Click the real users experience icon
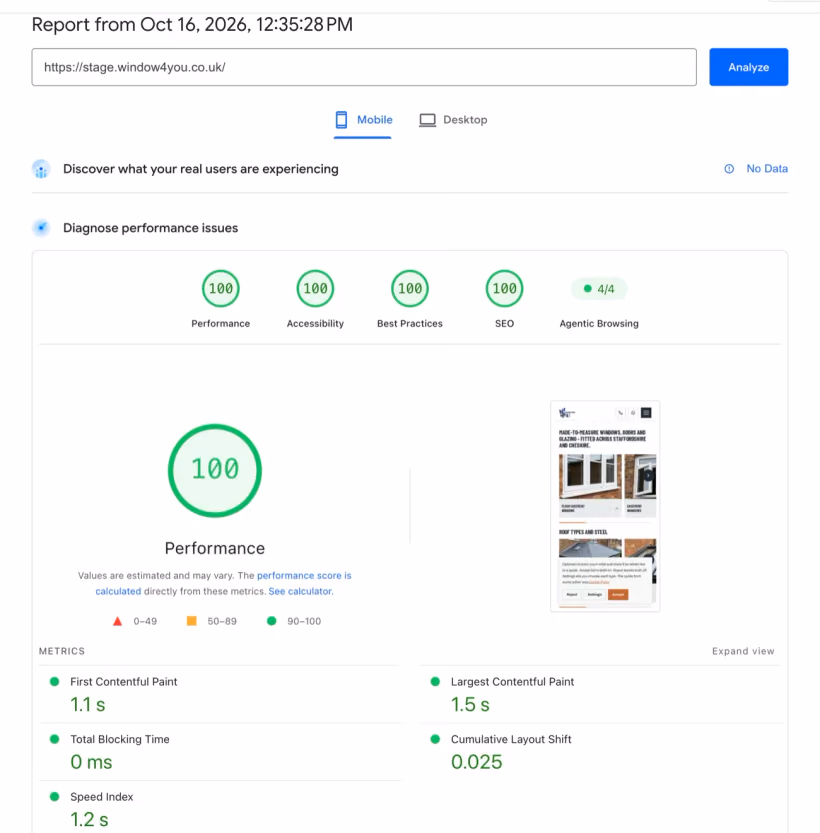Image resolution: width=820 pixels, height=833 pixels. (x=41, y=169)
